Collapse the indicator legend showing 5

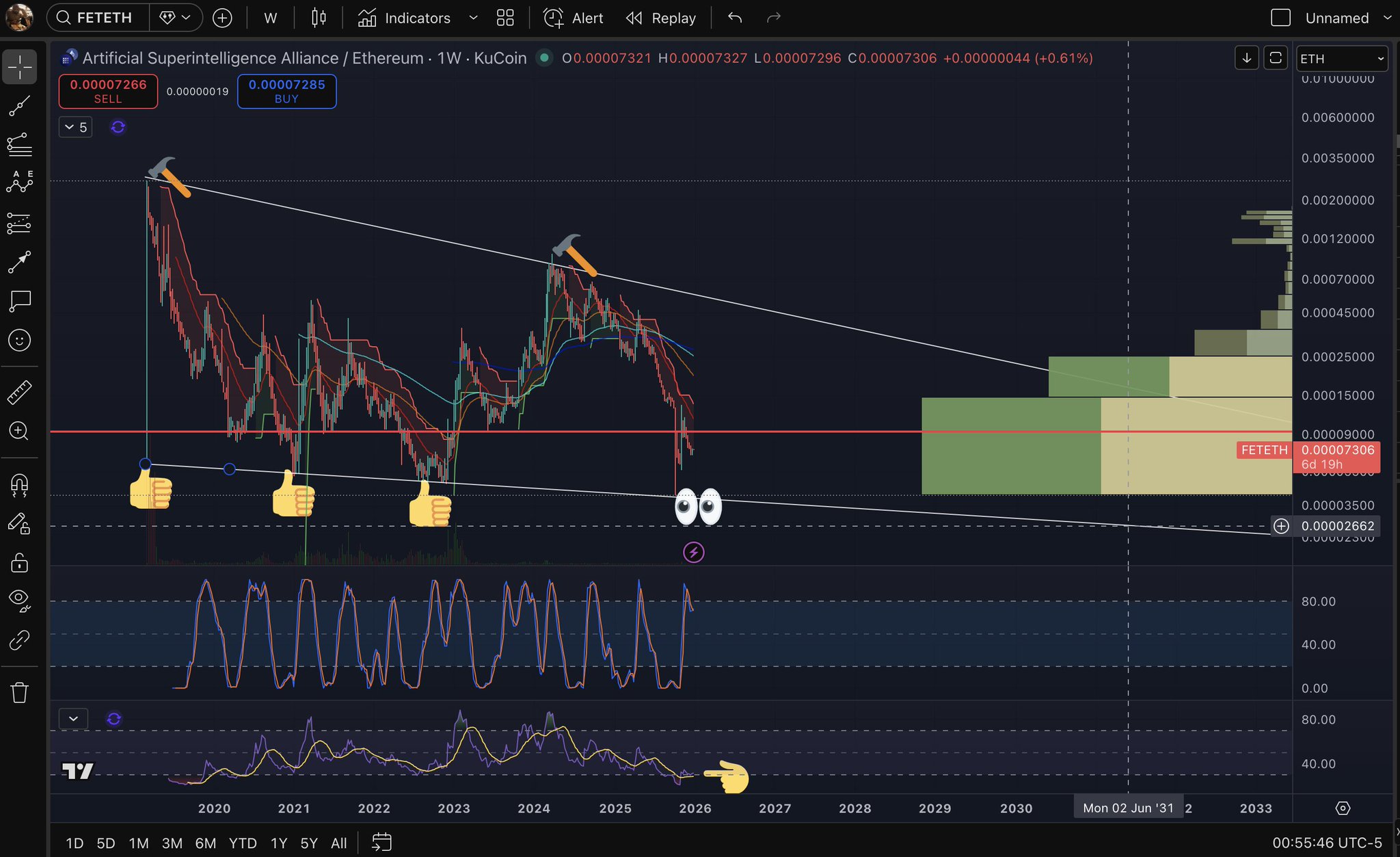click(75, 127)
